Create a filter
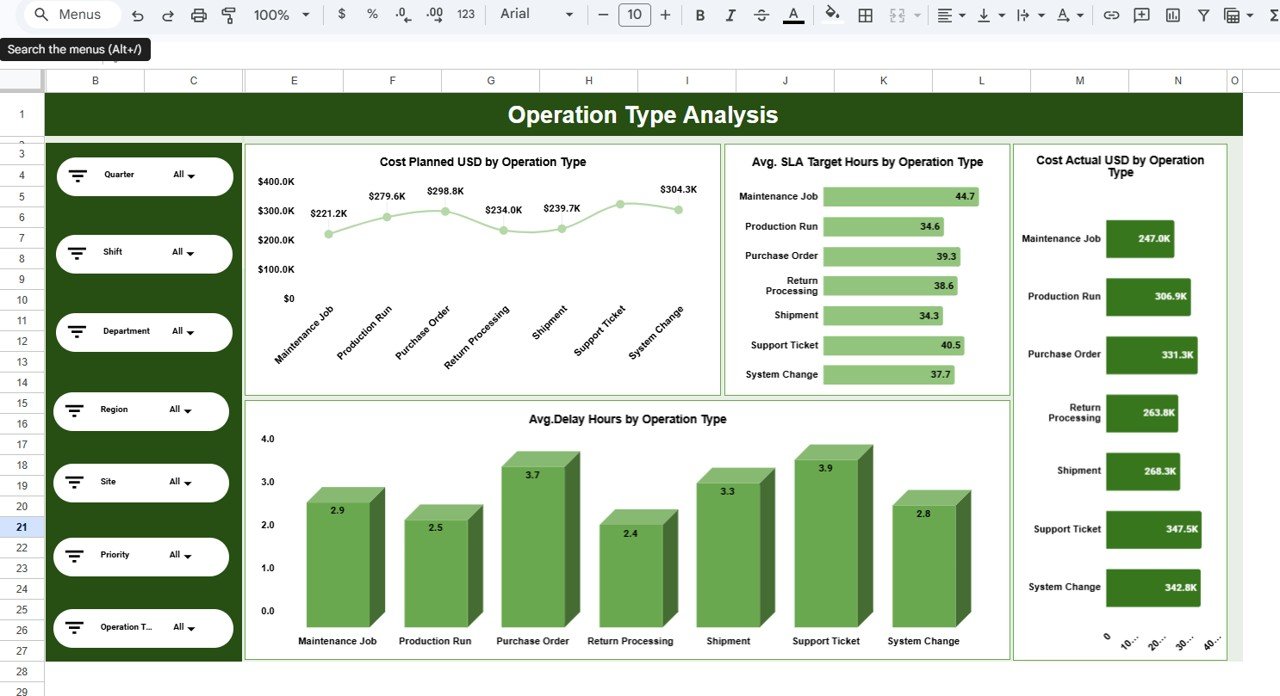Screen dimensions: 1280x696 click(x=1202, y=15)
